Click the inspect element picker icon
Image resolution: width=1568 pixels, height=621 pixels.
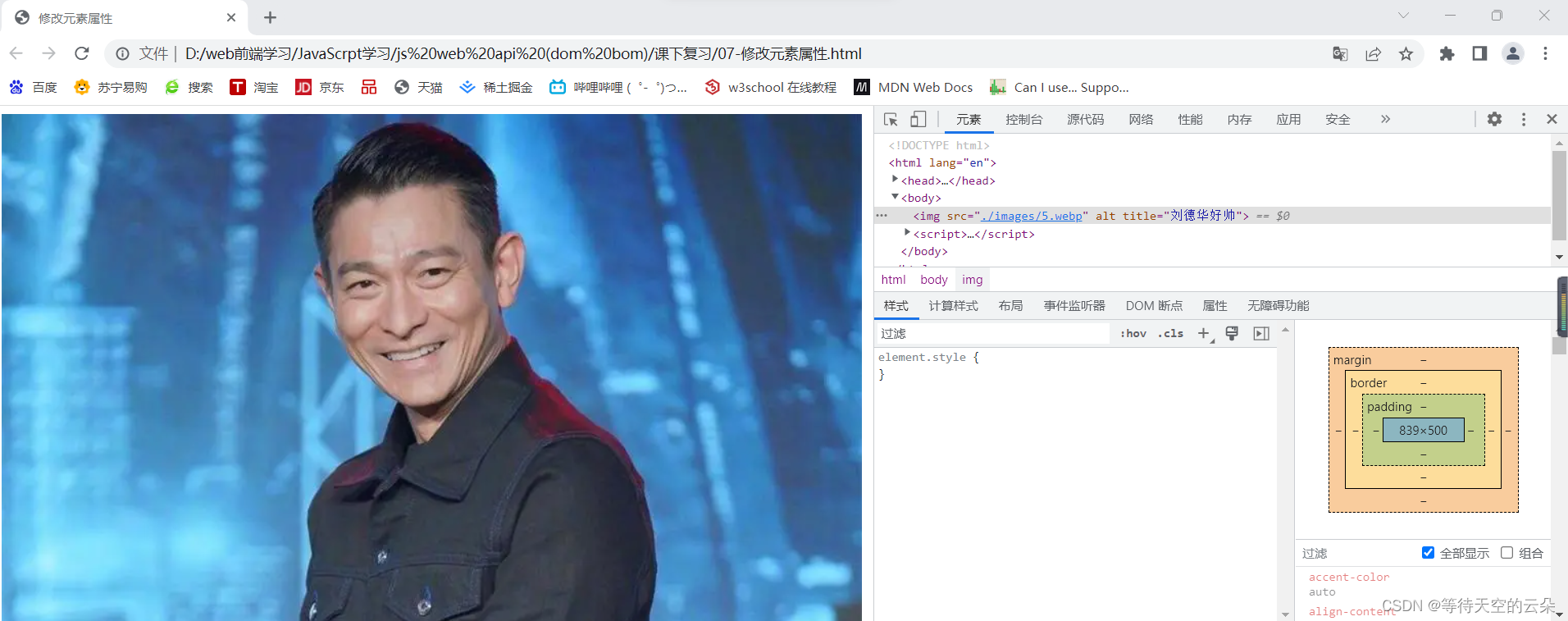coord(891,120)
